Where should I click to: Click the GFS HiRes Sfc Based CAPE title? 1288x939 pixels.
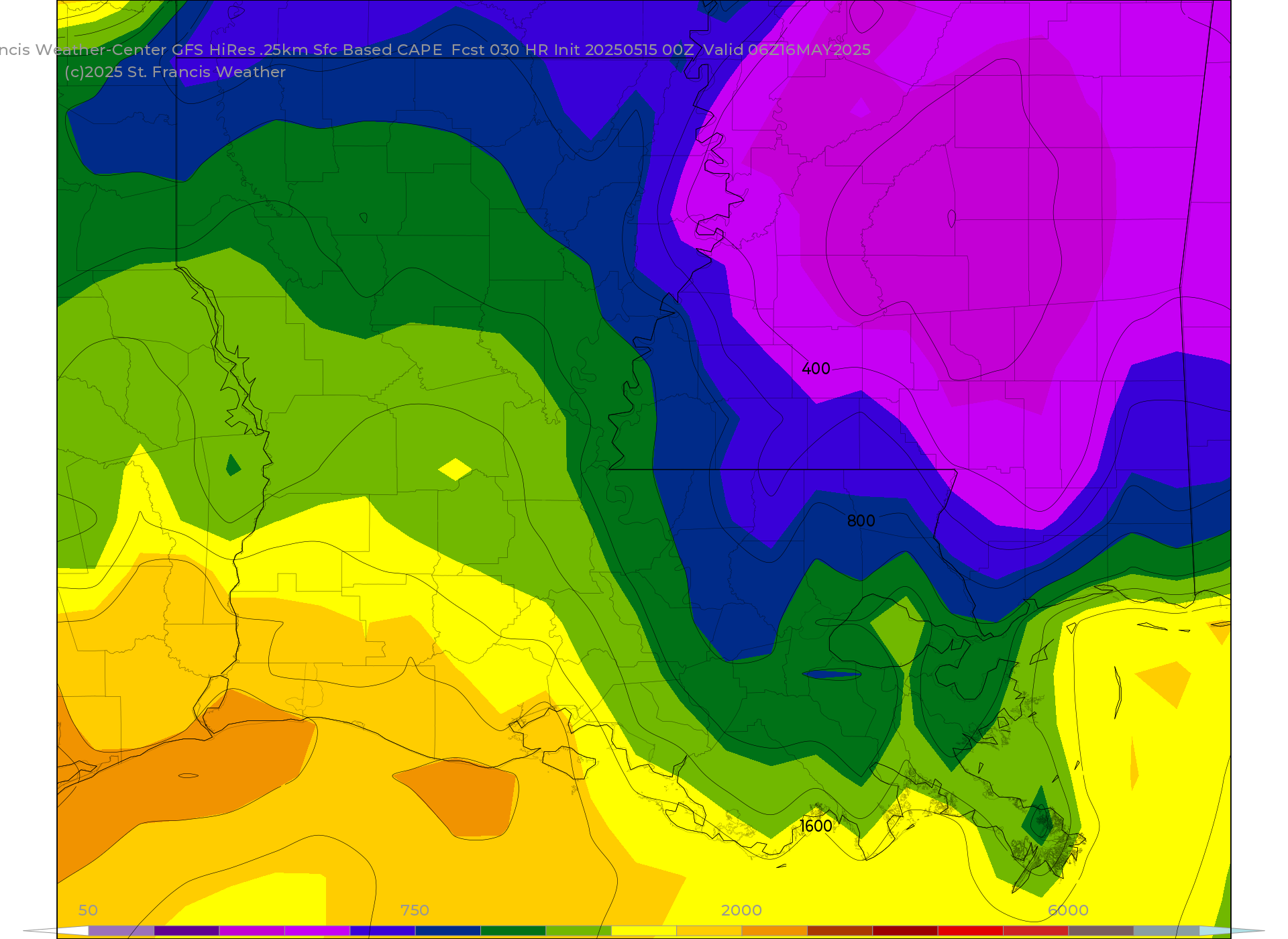(435, 50)
